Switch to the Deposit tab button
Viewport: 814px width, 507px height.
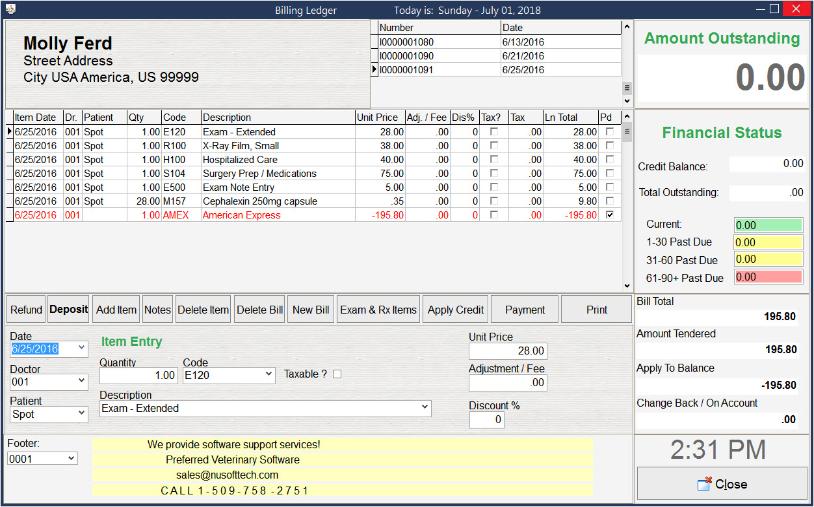(69, 310)
